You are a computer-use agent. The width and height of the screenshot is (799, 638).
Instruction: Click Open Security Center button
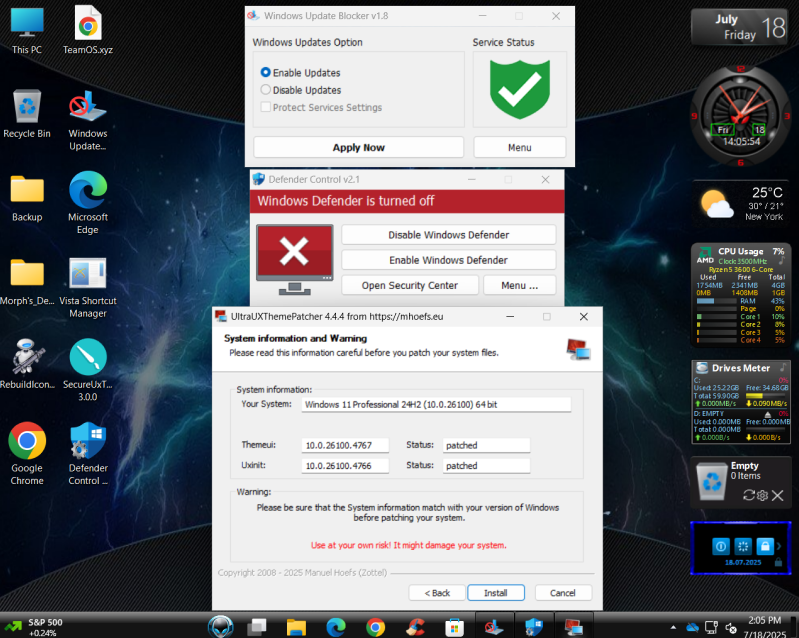pyautogui.click(x=410, y=285)
